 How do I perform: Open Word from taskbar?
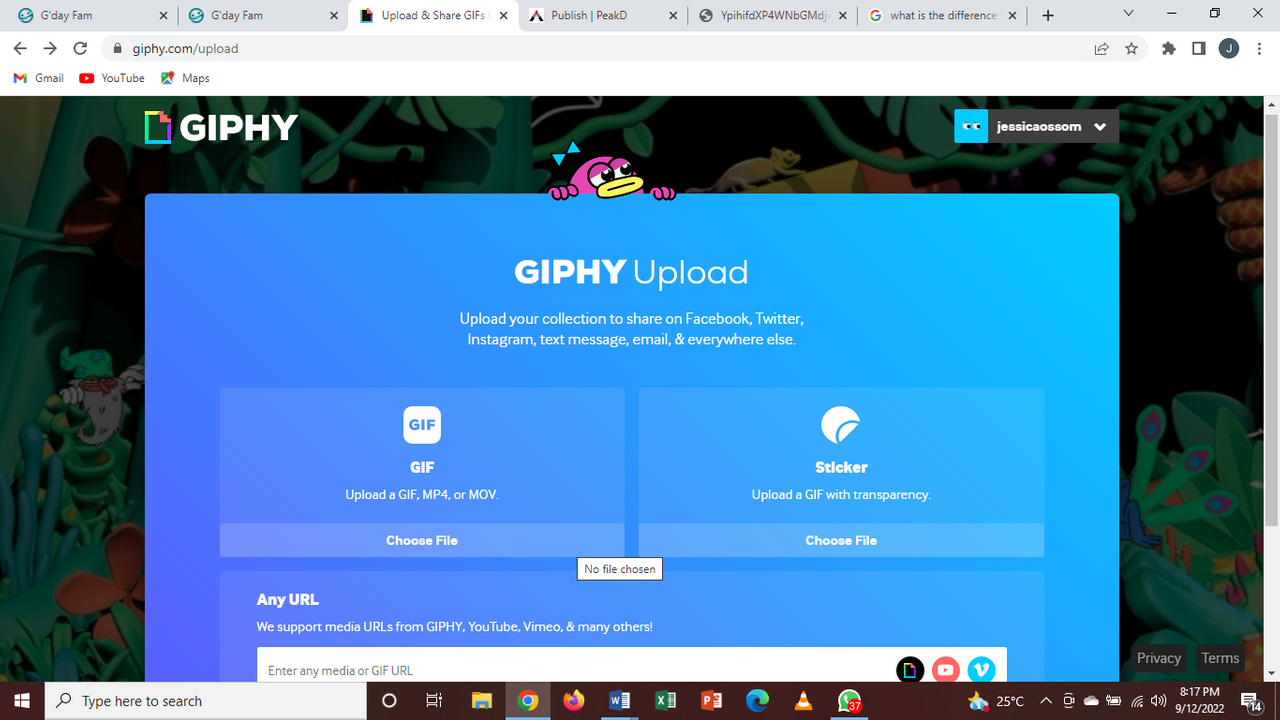coord(619,701)
